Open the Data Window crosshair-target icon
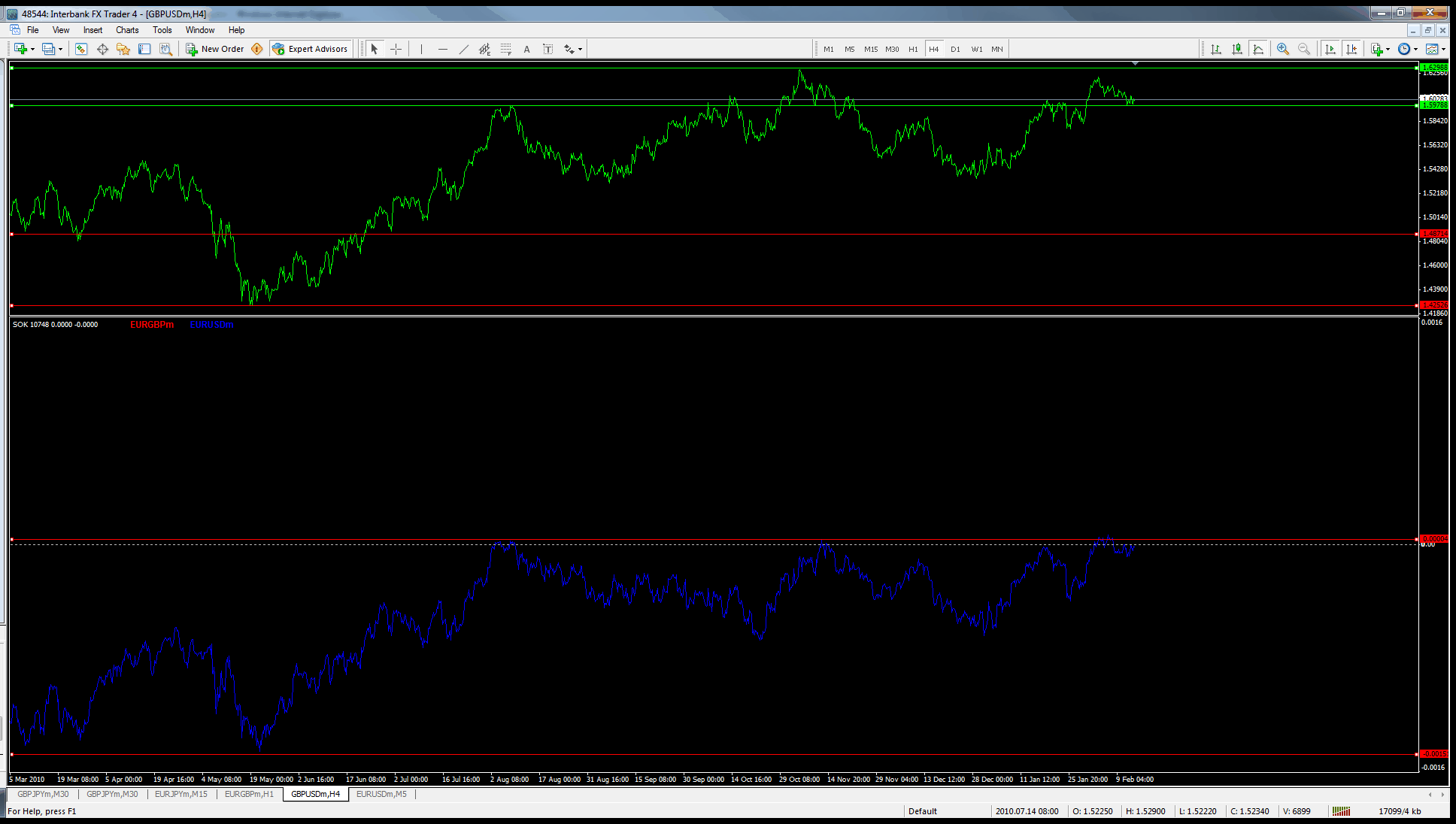The width and height of the screenshot is (1456, 824). point(102,49)
